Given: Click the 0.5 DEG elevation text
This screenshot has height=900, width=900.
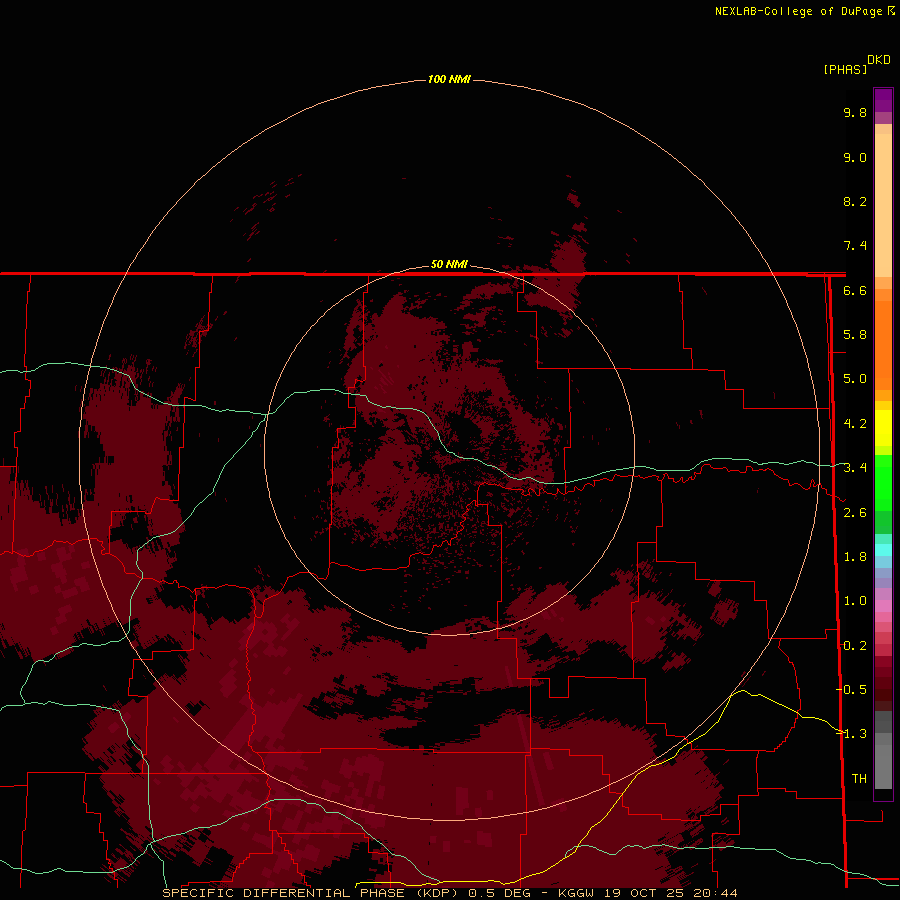Looking at the screenshot, I should tap(499, 893).
